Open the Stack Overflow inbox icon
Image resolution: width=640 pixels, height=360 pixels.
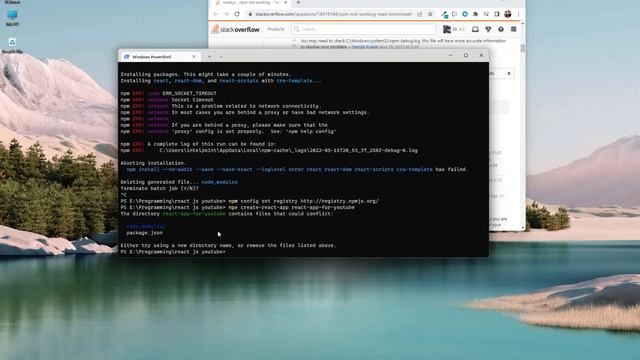click(475, 29)
